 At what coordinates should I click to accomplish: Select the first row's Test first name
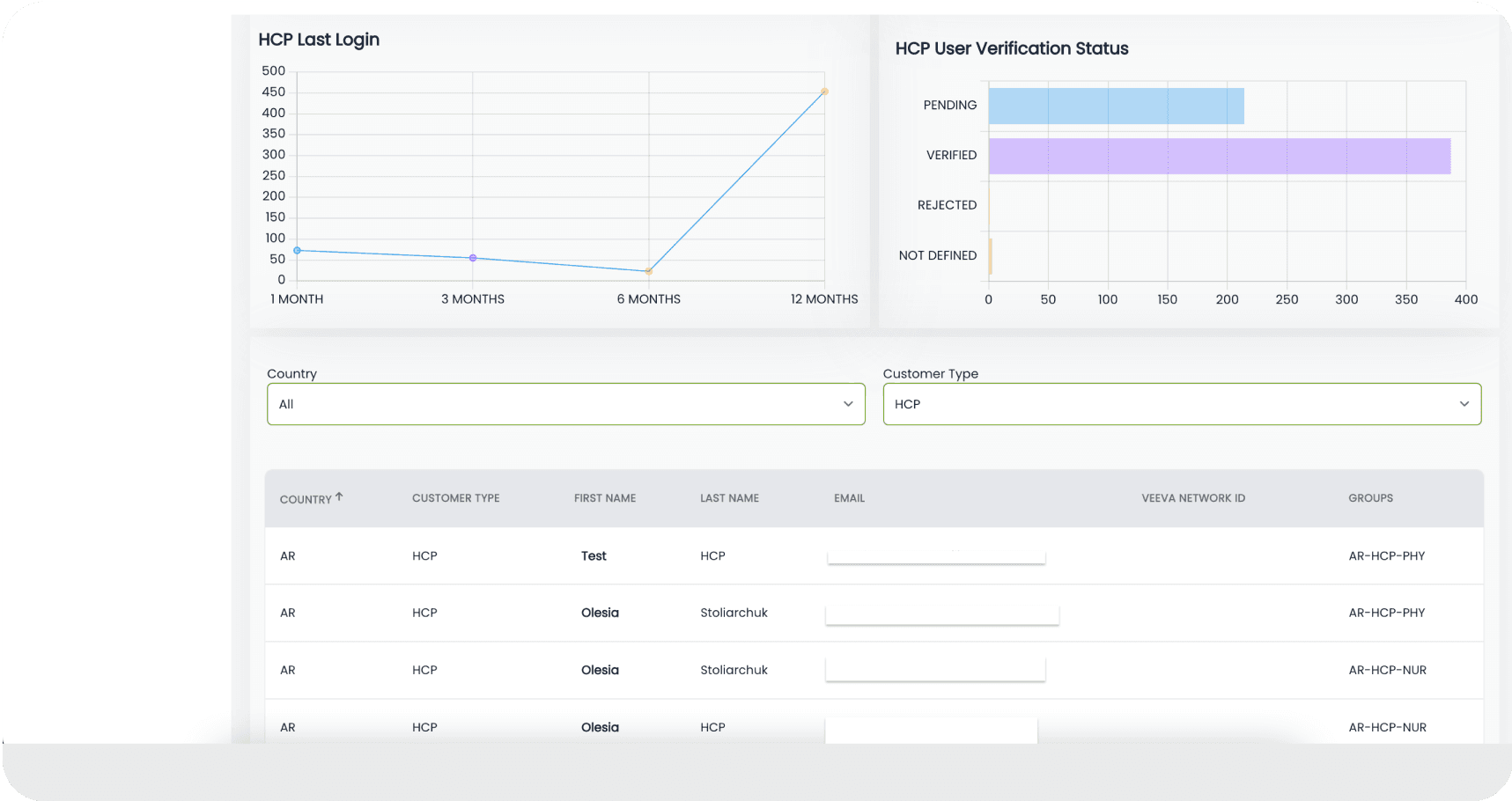(x=594, y=556)
